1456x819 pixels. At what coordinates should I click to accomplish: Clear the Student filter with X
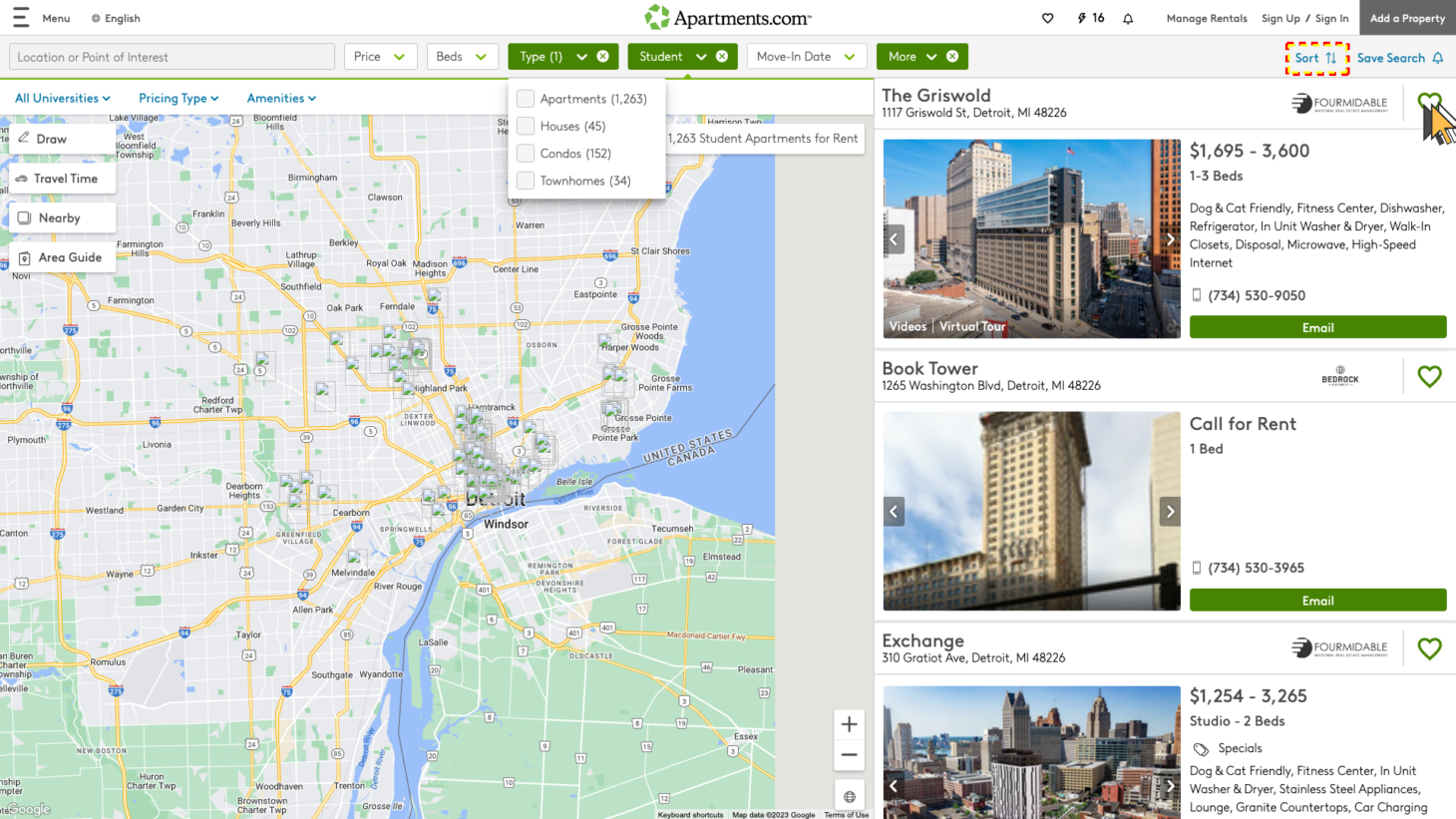pos(722,57)
